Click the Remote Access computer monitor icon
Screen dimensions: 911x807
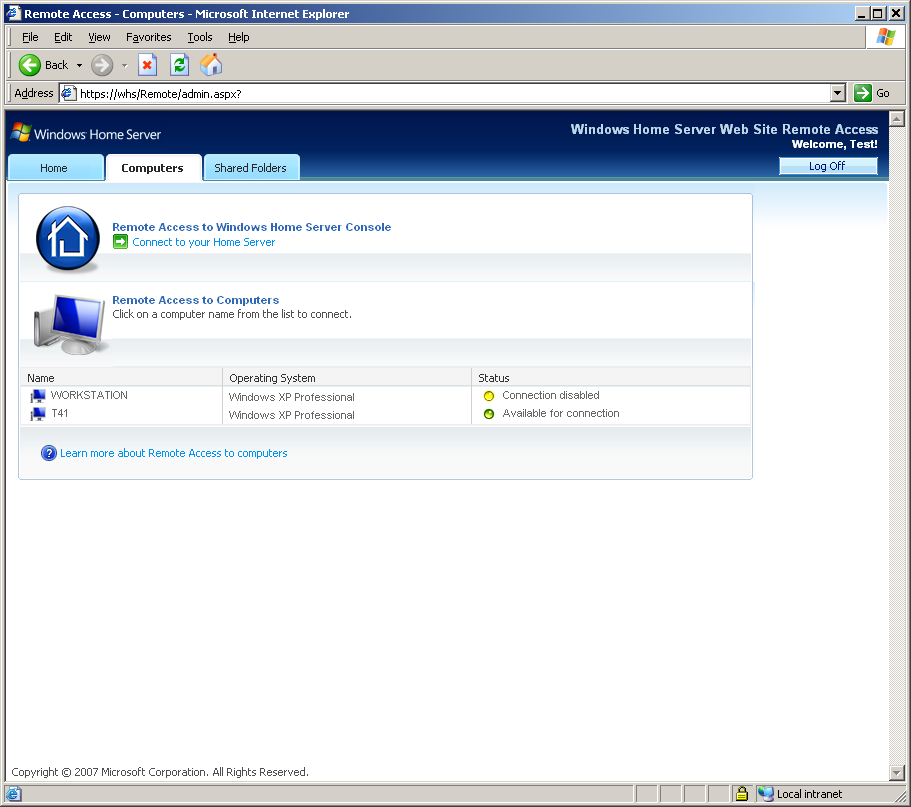point(69,324)
